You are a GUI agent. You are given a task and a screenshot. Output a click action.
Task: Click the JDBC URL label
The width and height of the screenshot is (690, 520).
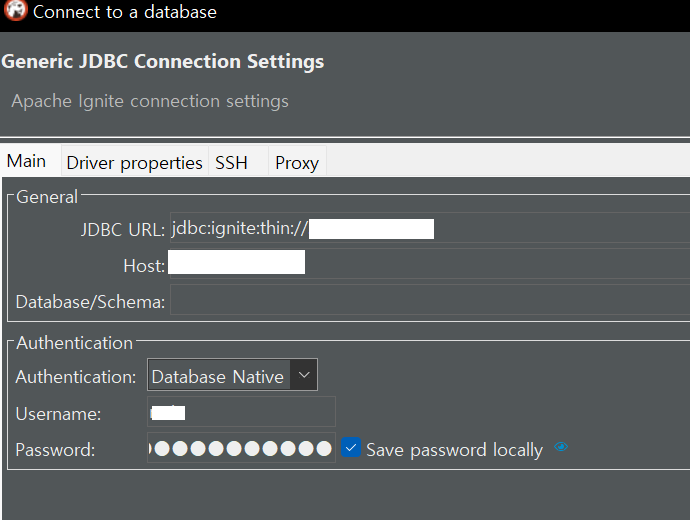pyautogui.click(x=122, y=230)
